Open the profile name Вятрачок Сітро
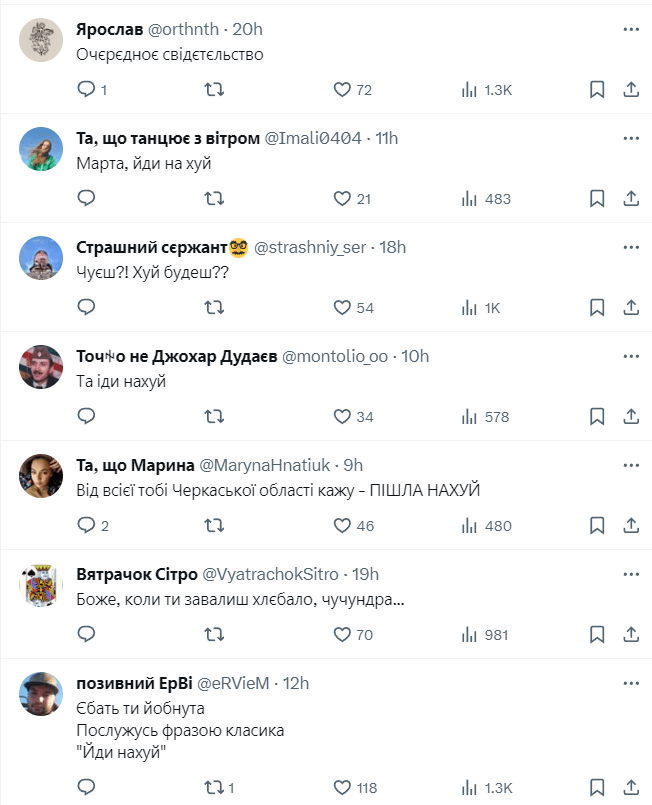This screenshot has height=805, width=652. (x=137, y=574)
